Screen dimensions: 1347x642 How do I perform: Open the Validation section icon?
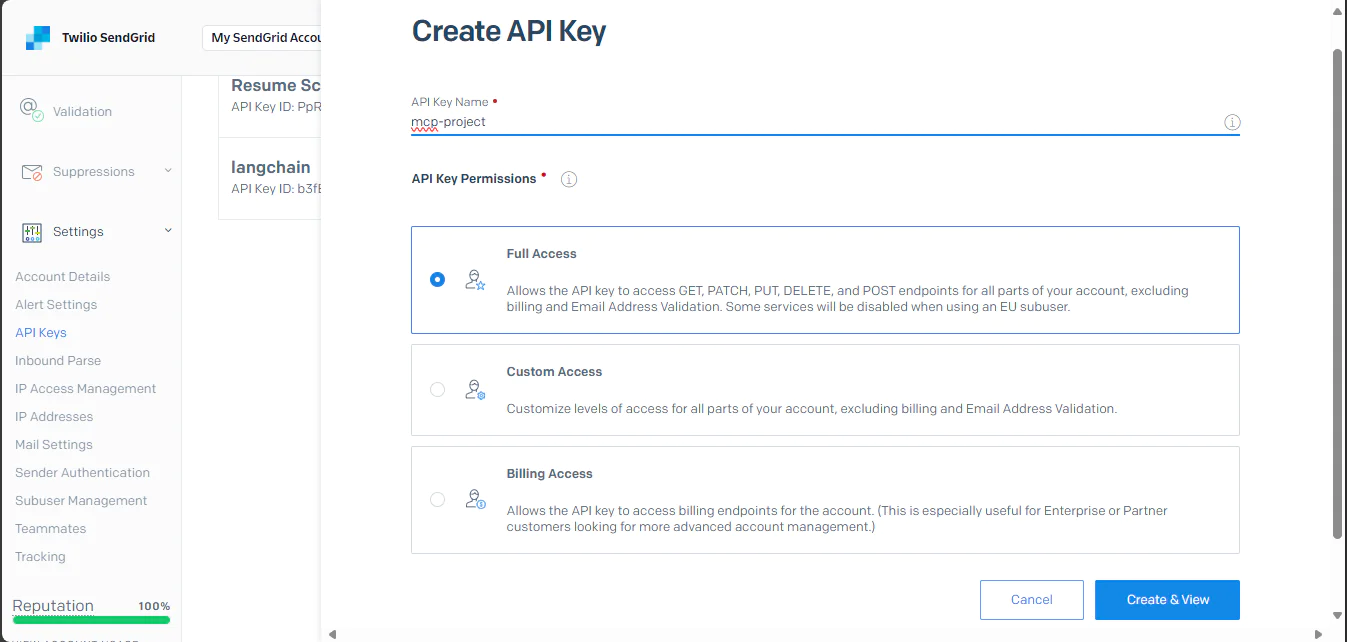pyautogui.click(x=29, y=110)
